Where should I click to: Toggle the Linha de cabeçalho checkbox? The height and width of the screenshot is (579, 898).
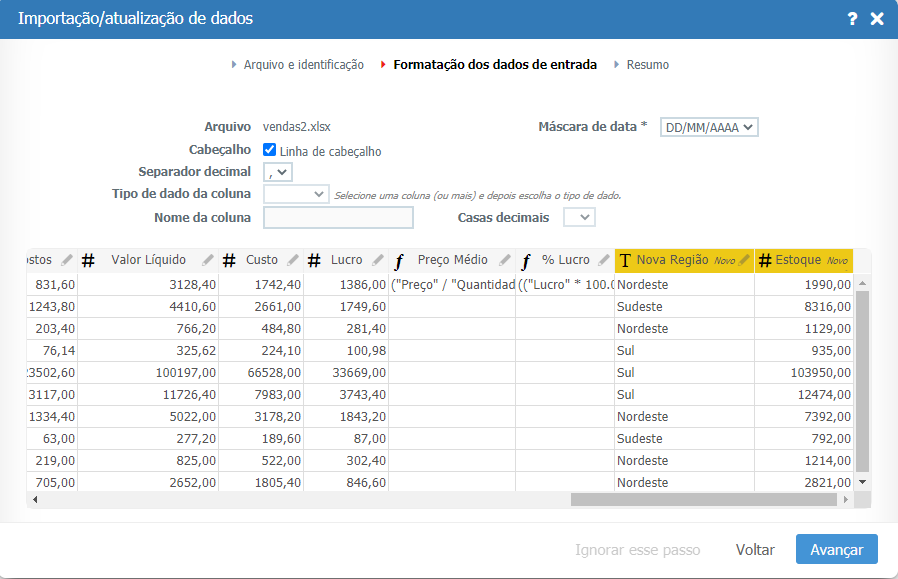pyautogui.click(x=269, y=150)
